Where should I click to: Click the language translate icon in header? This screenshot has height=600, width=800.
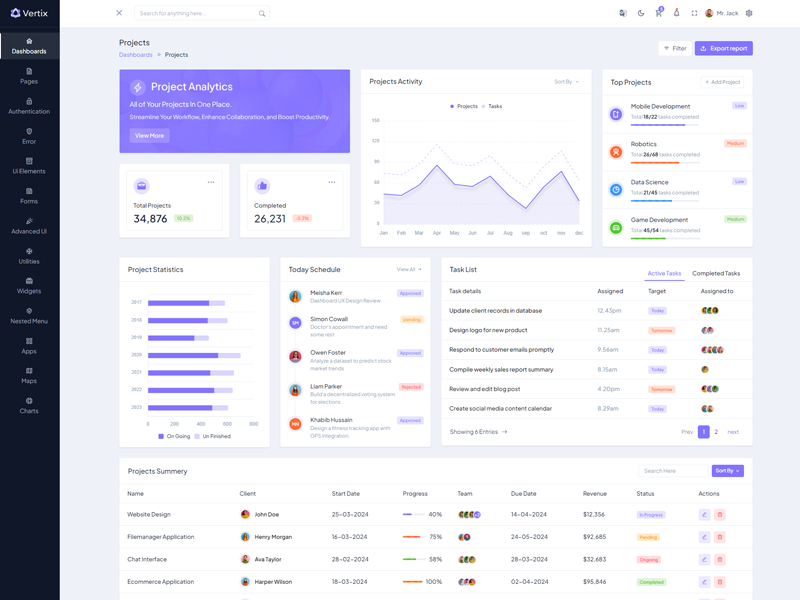tap(623, 13)
